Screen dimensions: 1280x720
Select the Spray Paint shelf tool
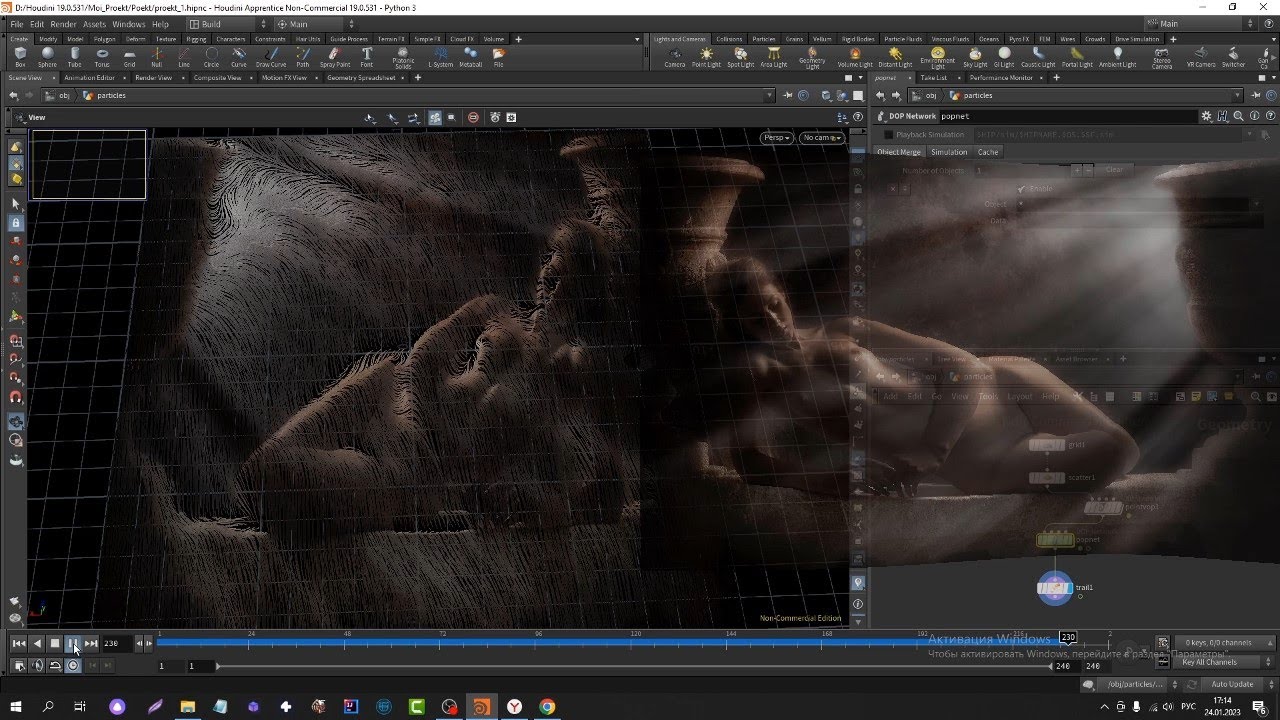point(335,57)
